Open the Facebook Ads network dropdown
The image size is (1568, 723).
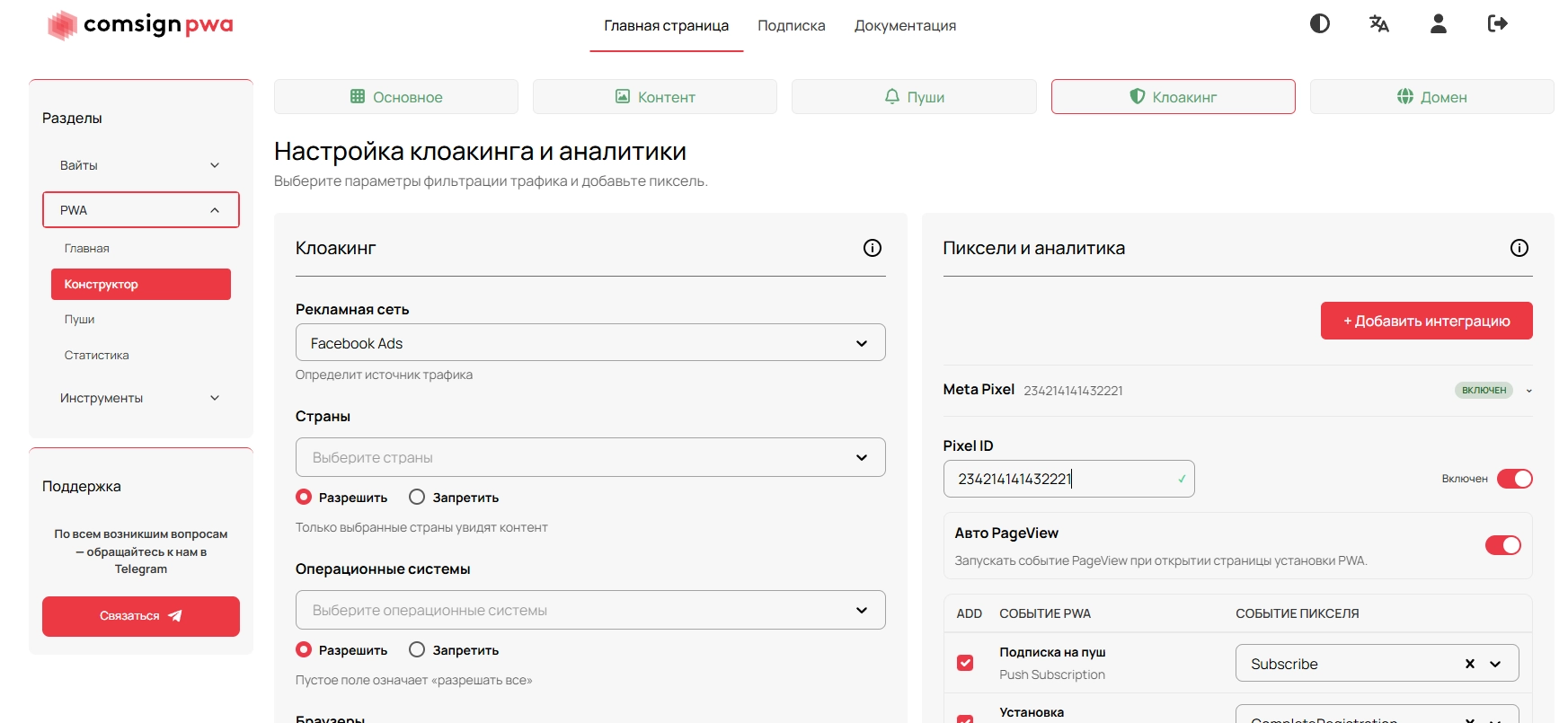coord(590,343)
